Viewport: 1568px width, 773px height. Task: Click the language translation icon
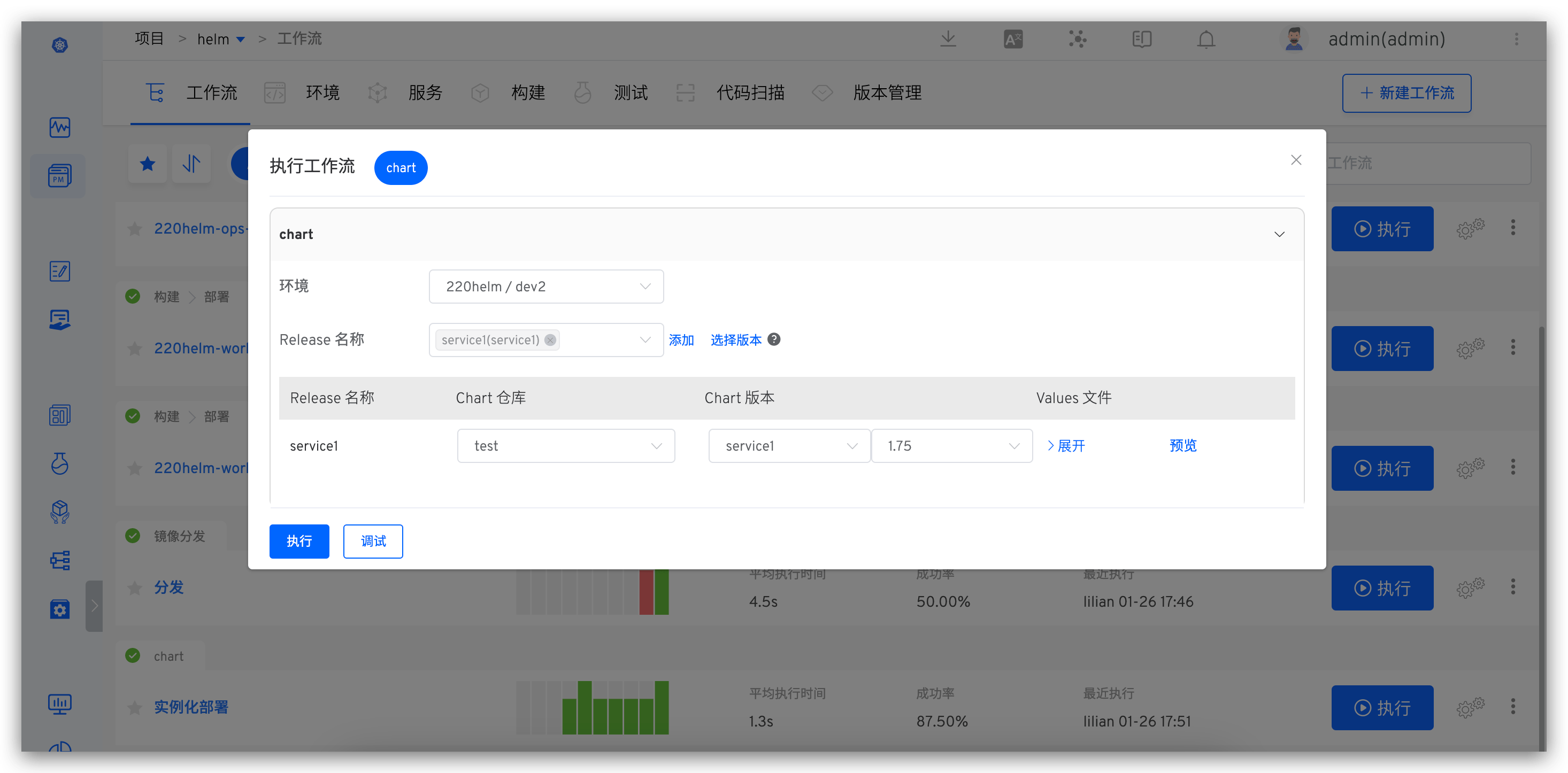(1013, 40)
